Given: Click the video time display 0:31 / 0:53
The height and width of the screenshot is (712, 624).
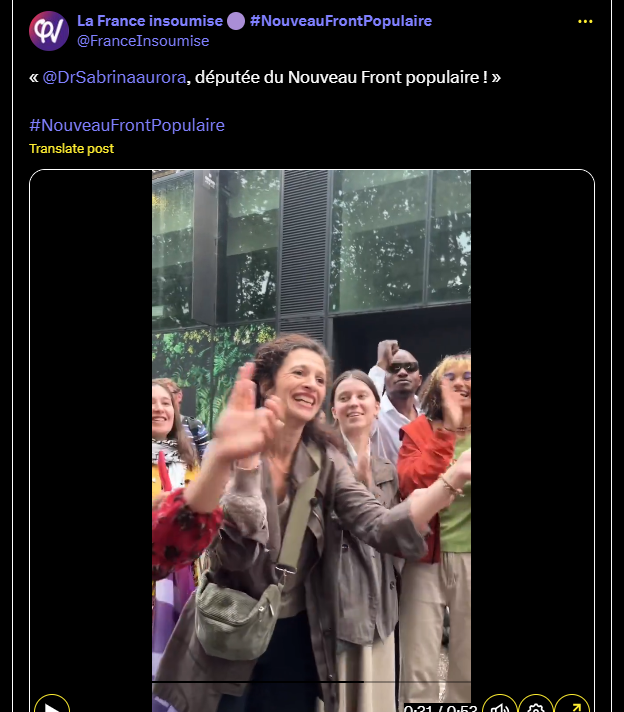Looking at the screenshot, I should pos(440,708).
